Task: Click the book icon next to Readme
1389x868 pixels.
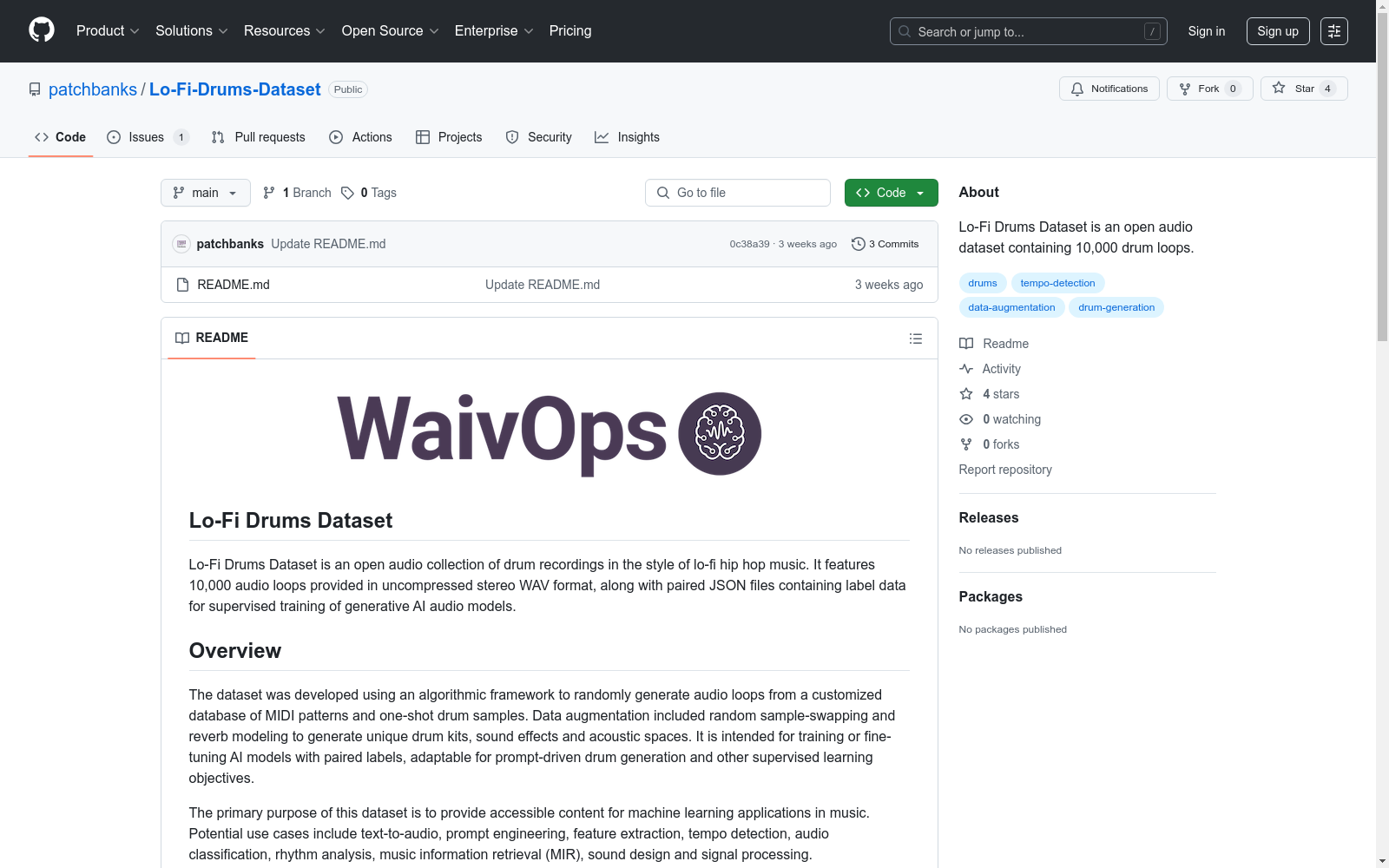Action: click(966, 344)
